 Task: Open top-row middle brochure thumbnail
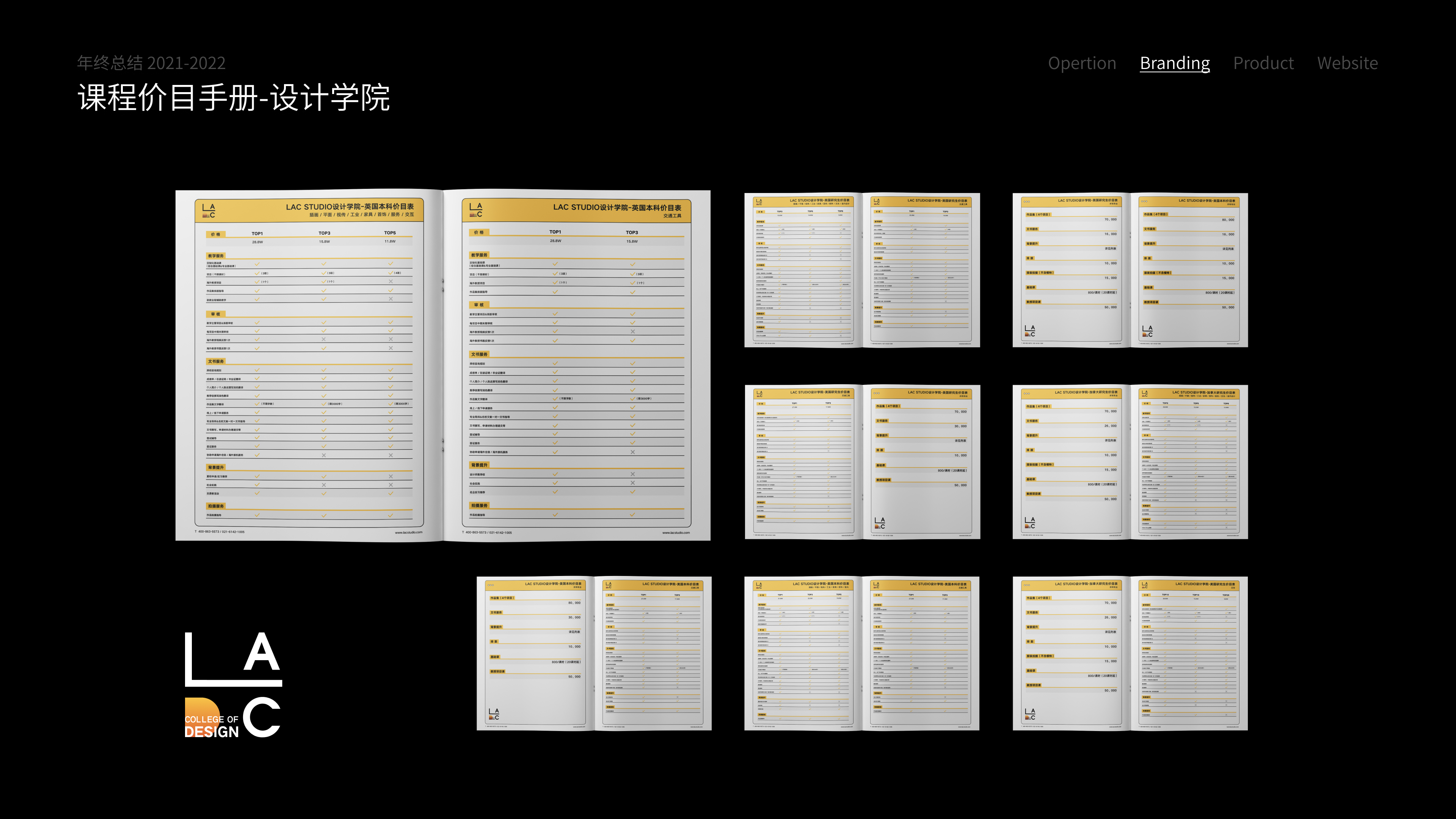(862, 270)
